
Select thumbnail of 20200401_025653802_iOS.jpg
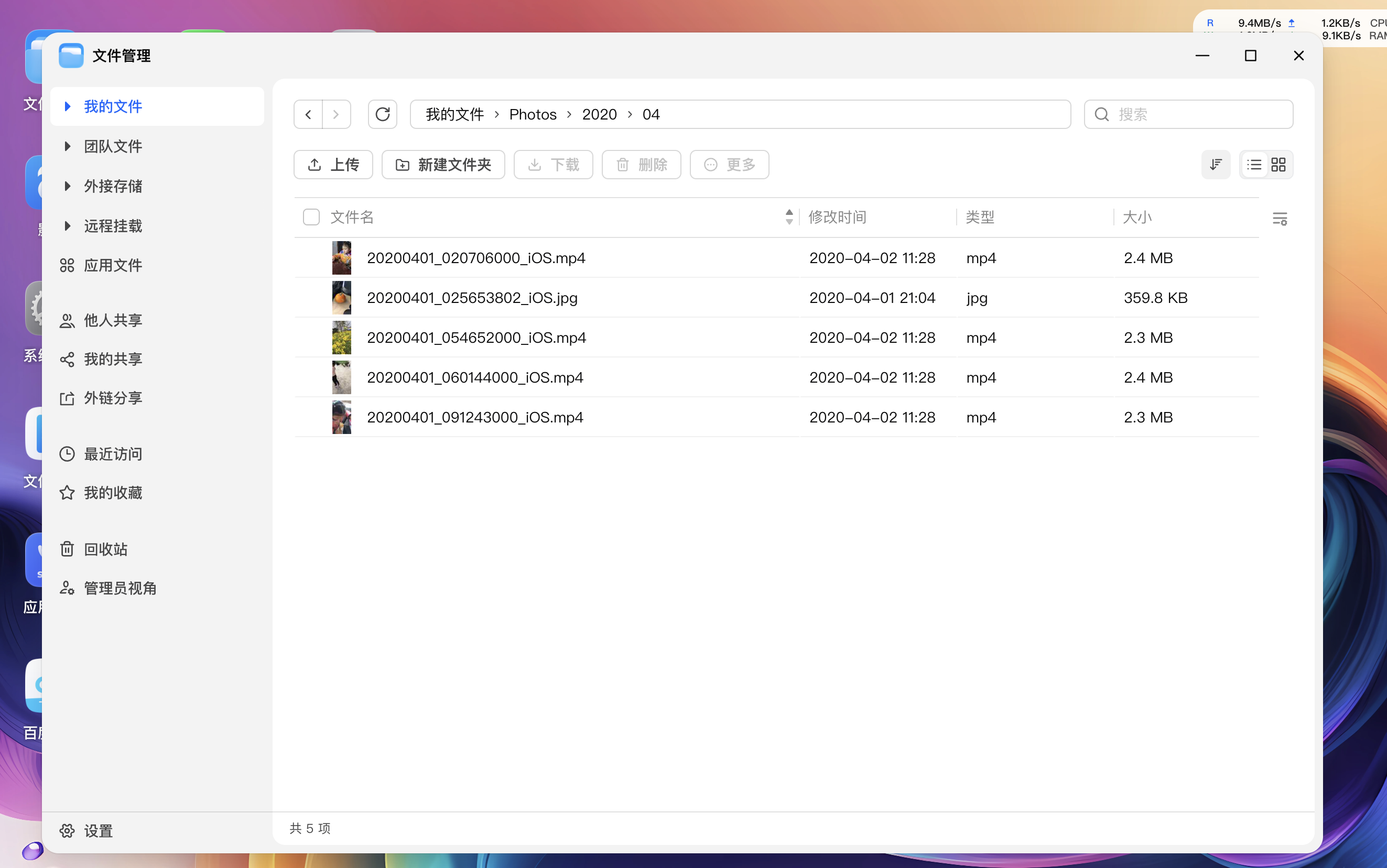tap(342, 298)
